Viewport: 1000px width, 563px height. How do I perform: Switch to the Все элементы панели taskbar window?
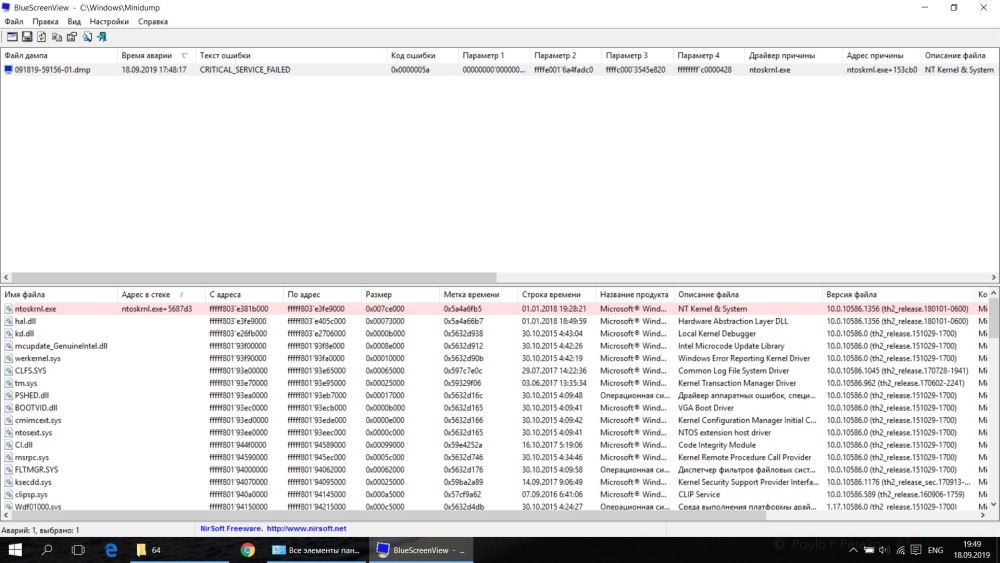316,550
